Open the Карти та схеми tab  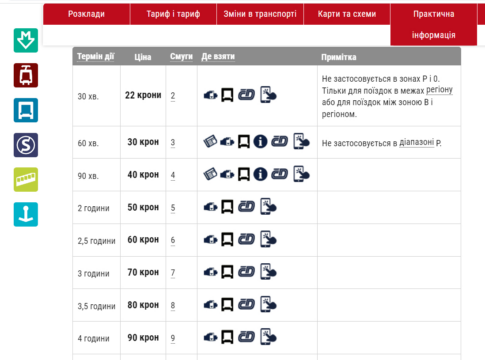[347, 14]
